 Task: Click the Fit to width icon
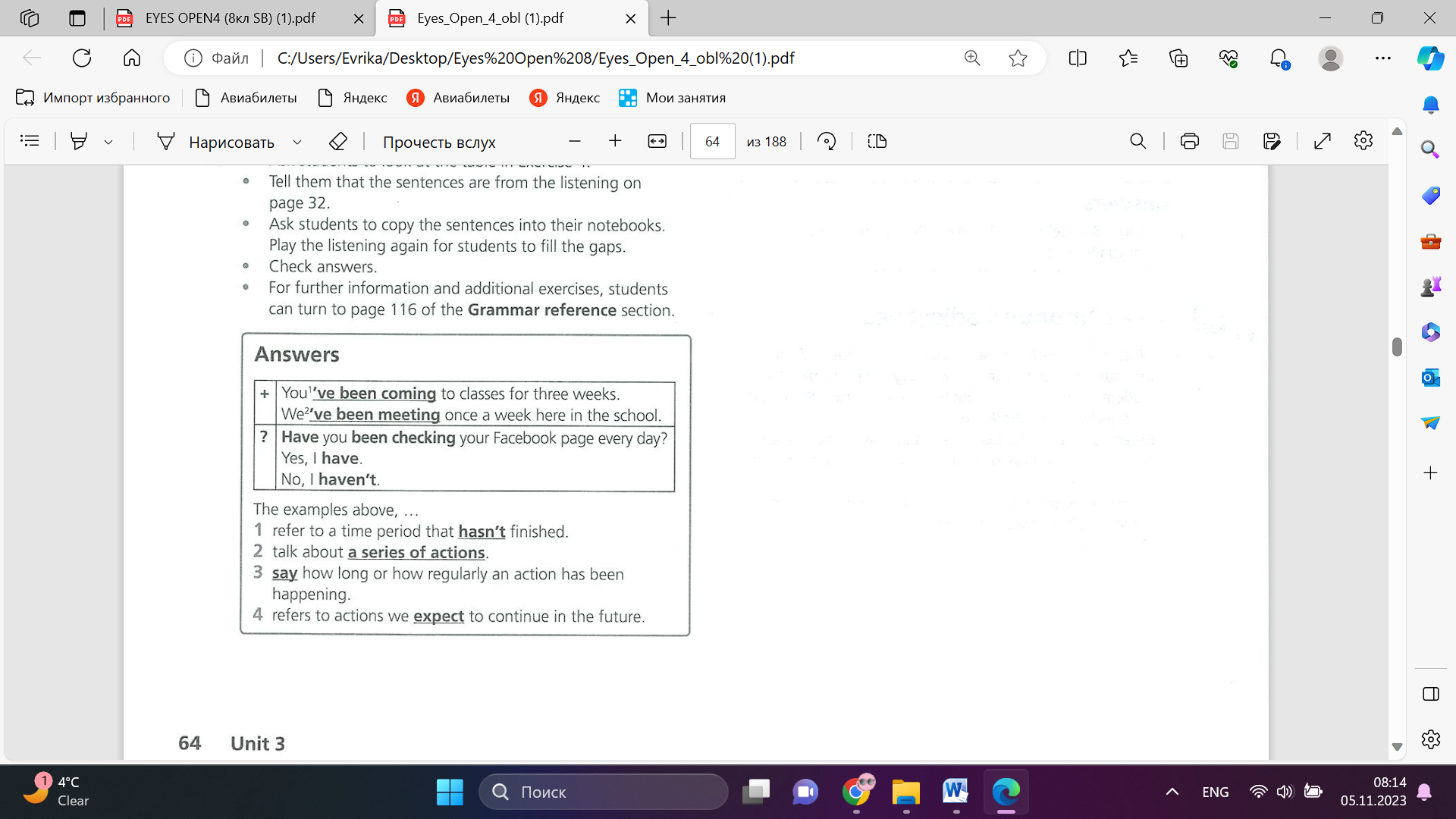point(657,142)
